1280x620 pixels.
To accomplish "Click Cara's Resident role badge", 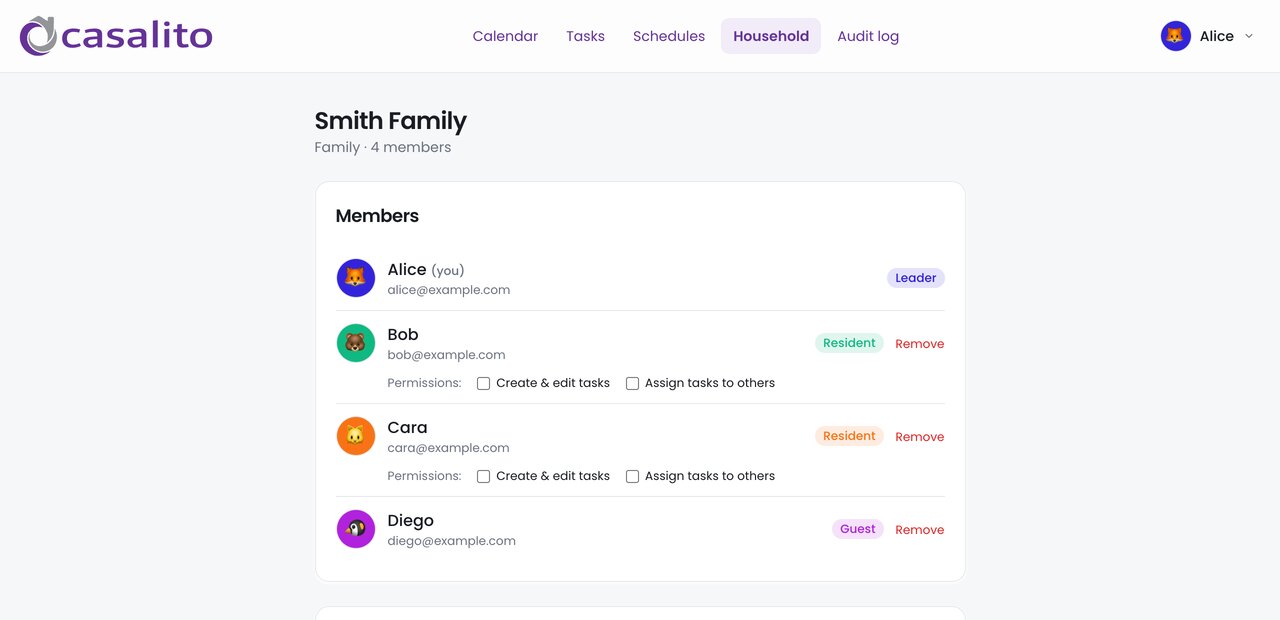I will [849, 436].
